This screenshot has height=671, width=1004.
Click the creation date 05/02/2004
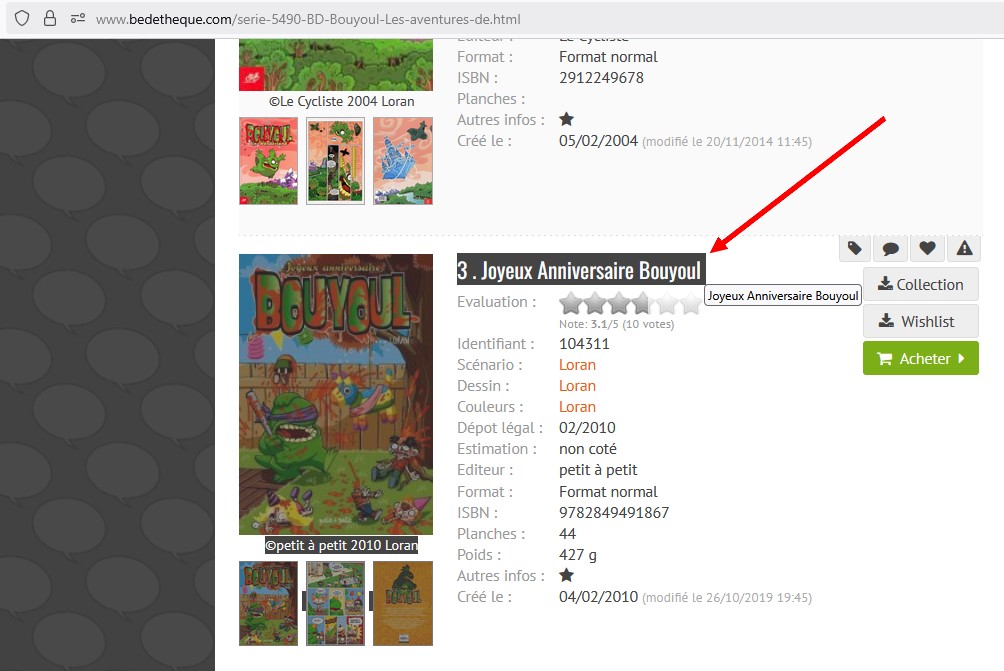click(x=598, y=141)
